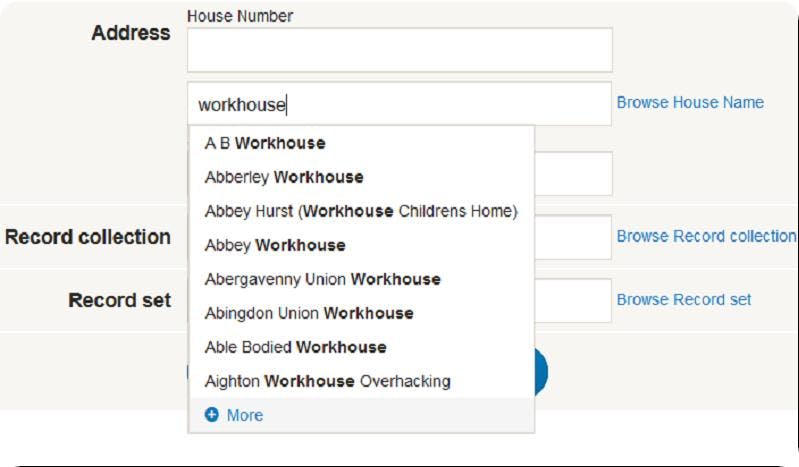The width and height of the screenshot is (799, 467).
Task: Choose Abberley Workhouse from the suggestions
Action: pyautogui.click(x=284, y=177)
